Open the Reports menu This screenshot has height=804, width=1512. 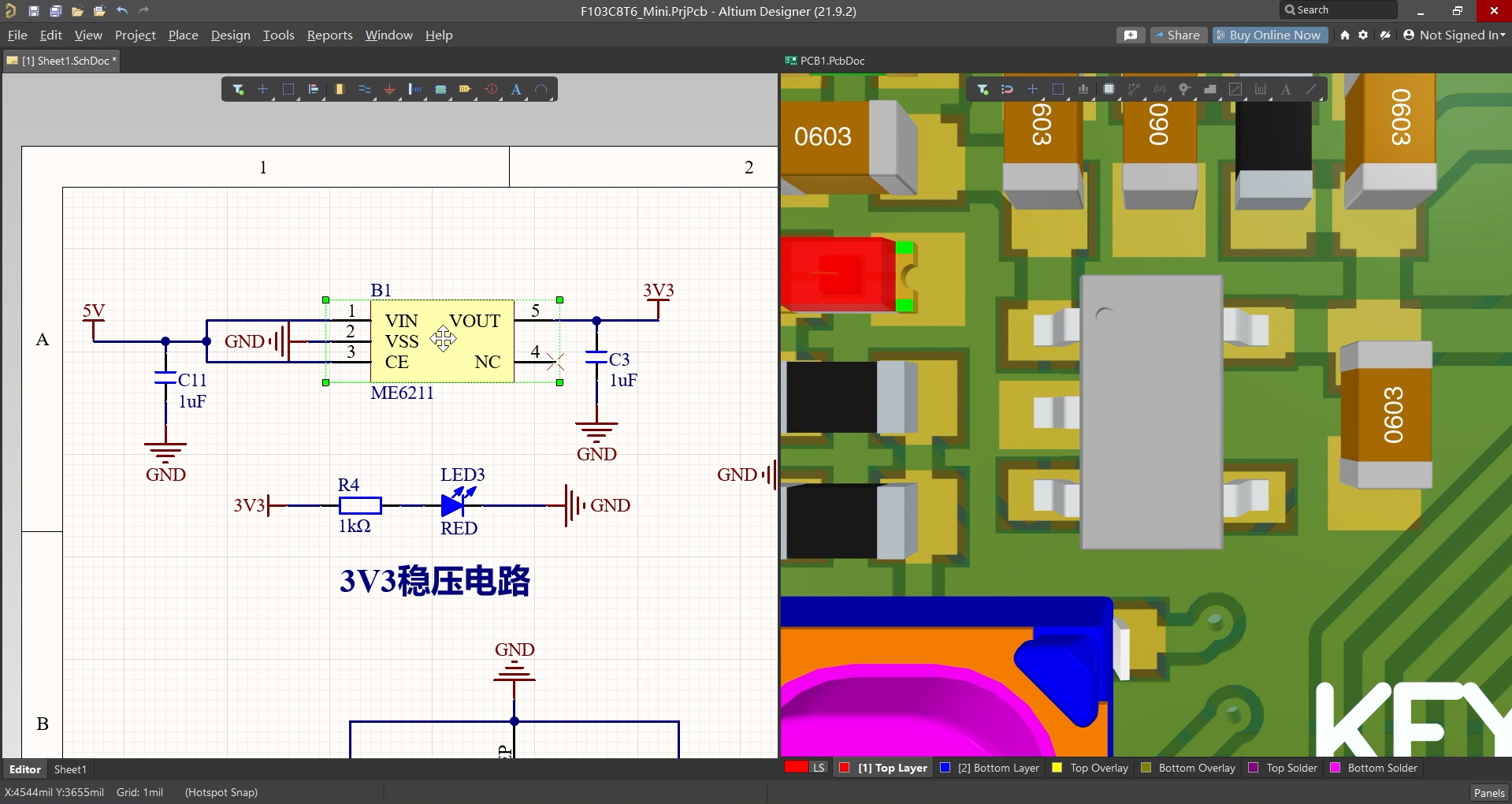[330, 35]
